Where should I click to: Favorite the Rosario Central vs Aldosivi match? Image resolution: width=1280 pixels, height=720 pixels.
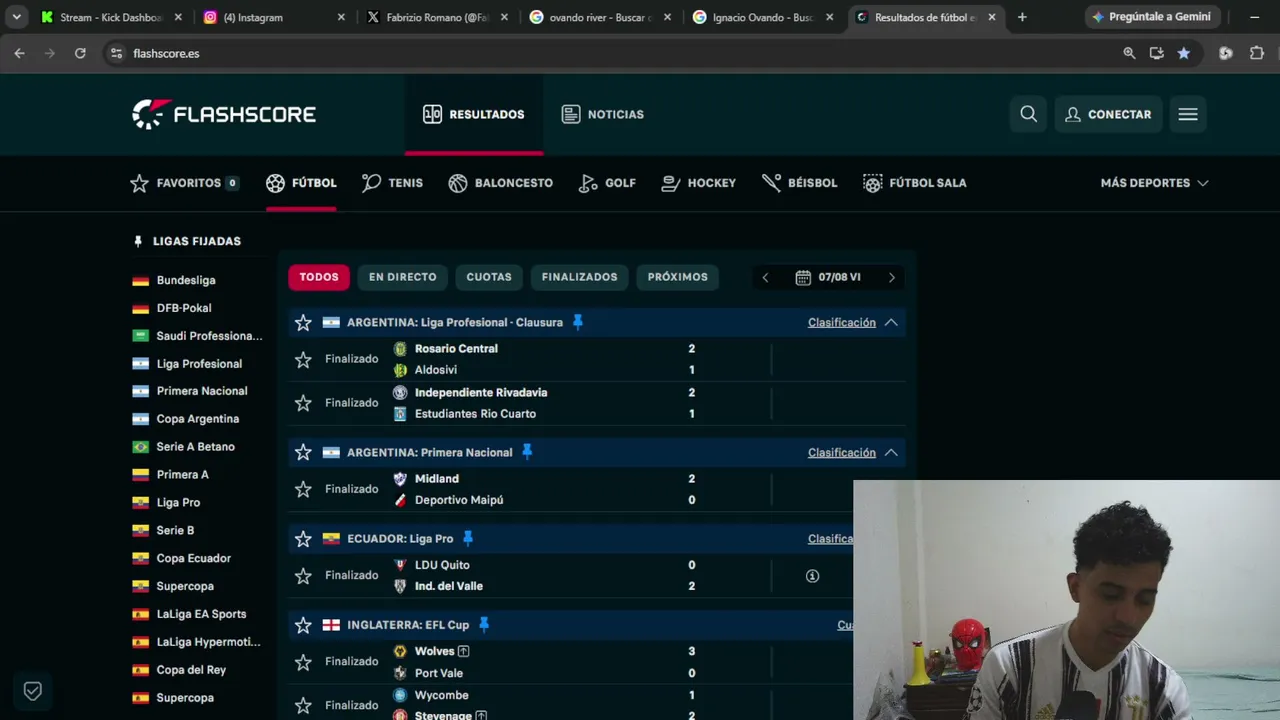pyautogui.click(x=303, y=359)
